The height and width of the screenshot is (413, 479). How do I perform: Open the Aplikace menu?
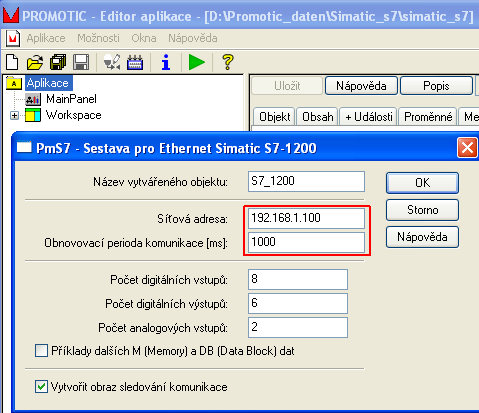[46, 38]
